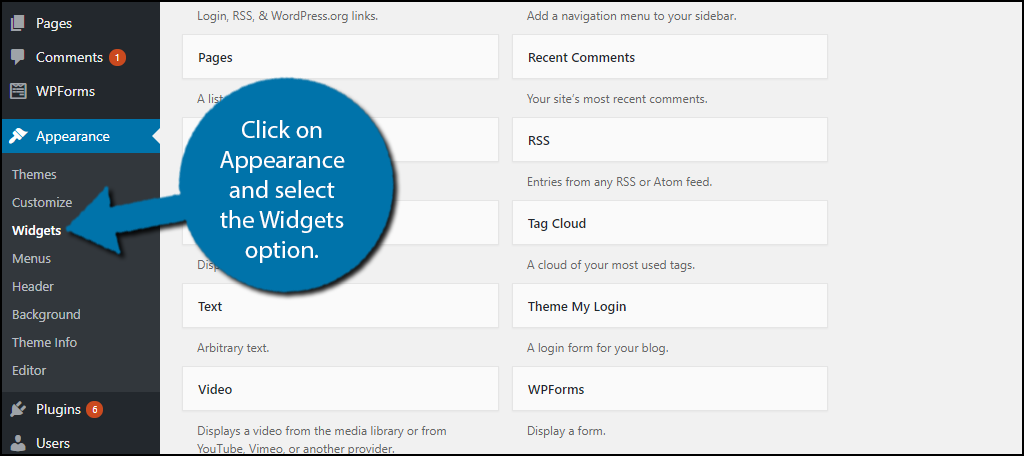Expand the Theme My Login widget
Screen dimensions: 1024x456
[x=669, y=306]
